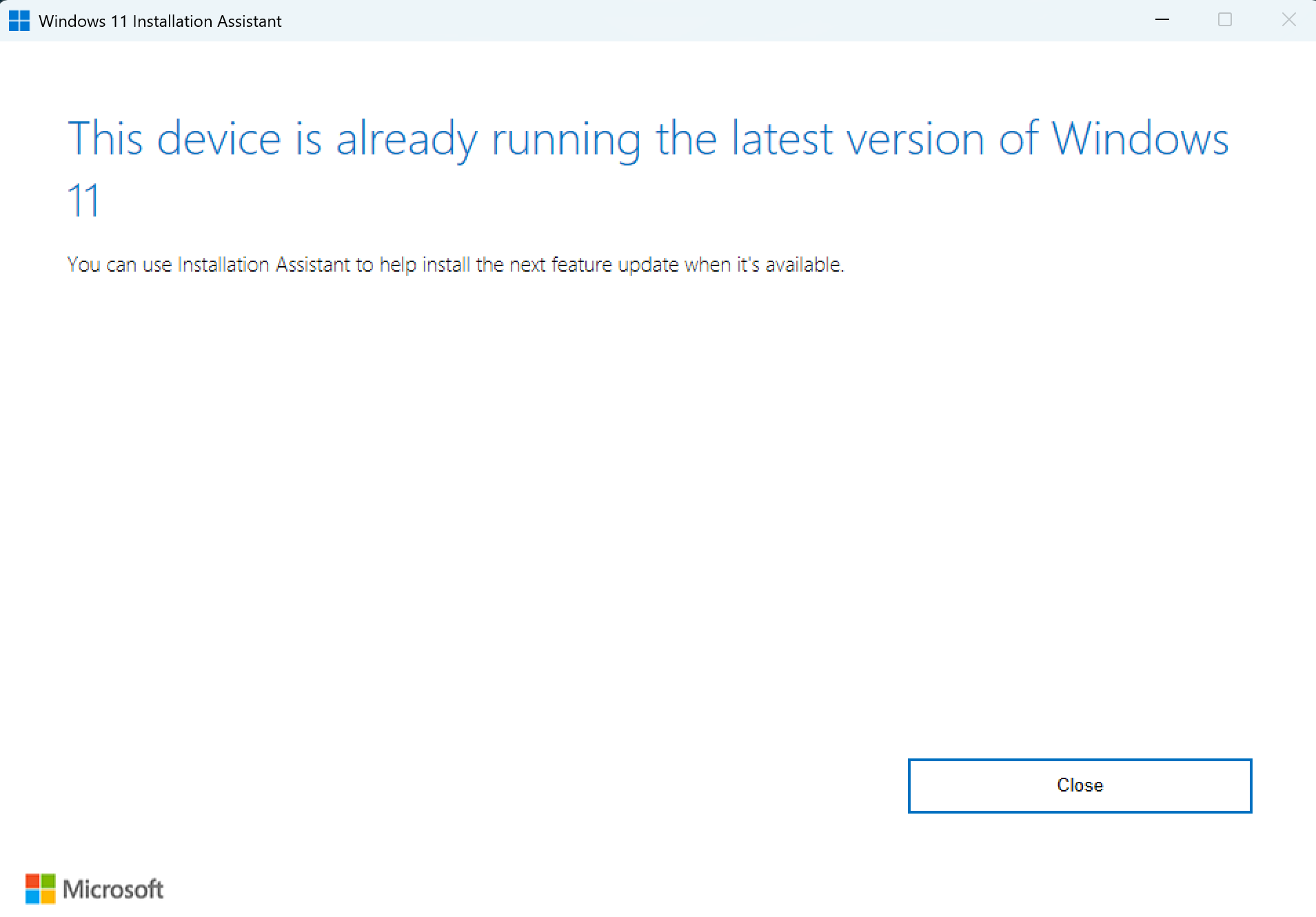Image resolution: width=1316 pixels, height=917 pixels.
Task: Click the green square of the Microsoft logo
Action: 48,881
